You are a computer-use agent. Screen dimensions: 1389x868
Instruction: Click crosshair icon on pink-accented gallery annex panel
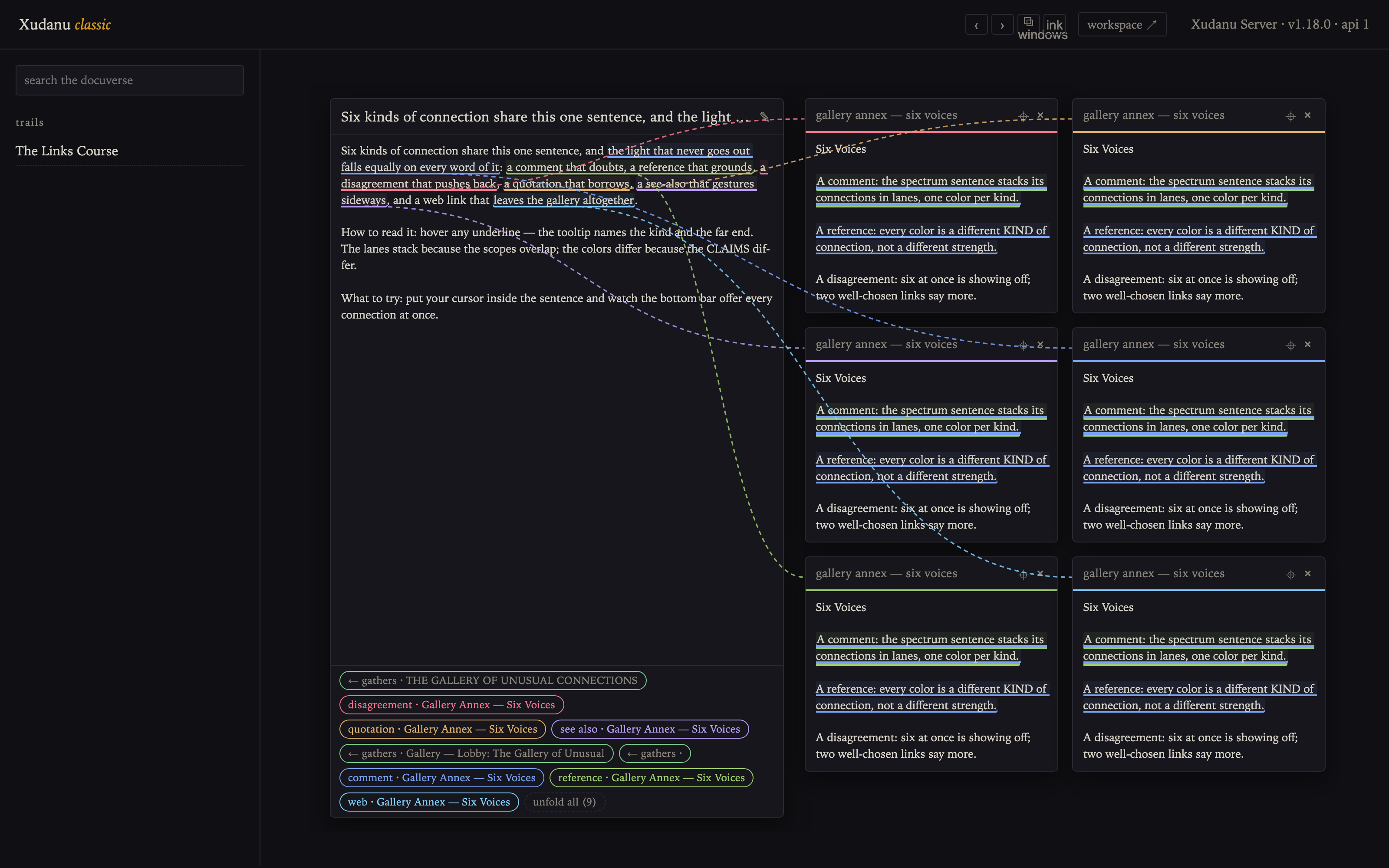click(1024, 116)
